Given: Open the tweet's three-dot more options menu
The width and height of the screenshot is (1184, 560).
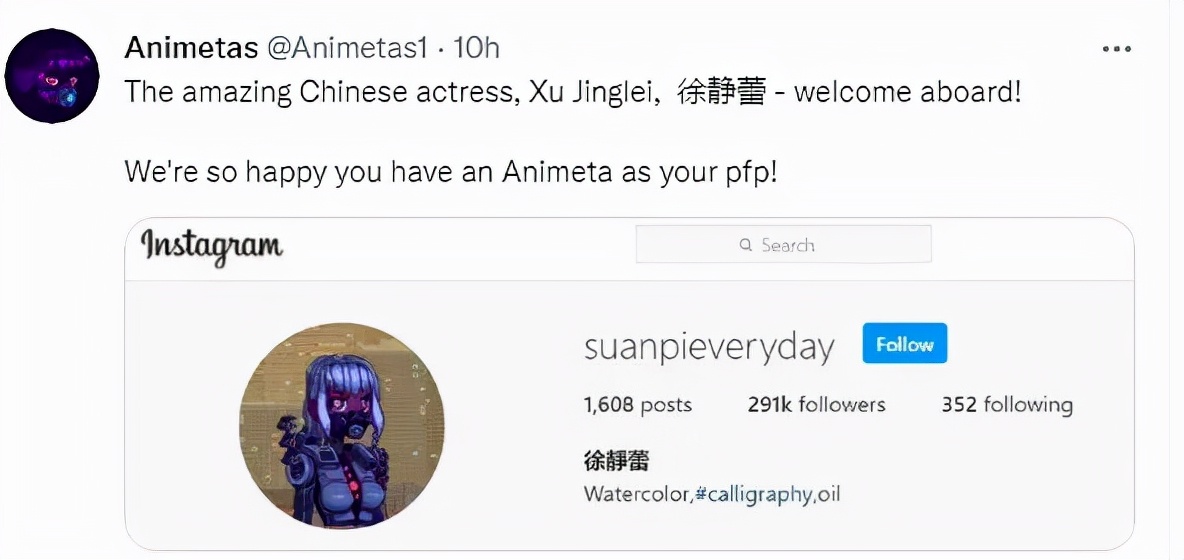Looking at the screenshot, I should (x=1117, y=49).
